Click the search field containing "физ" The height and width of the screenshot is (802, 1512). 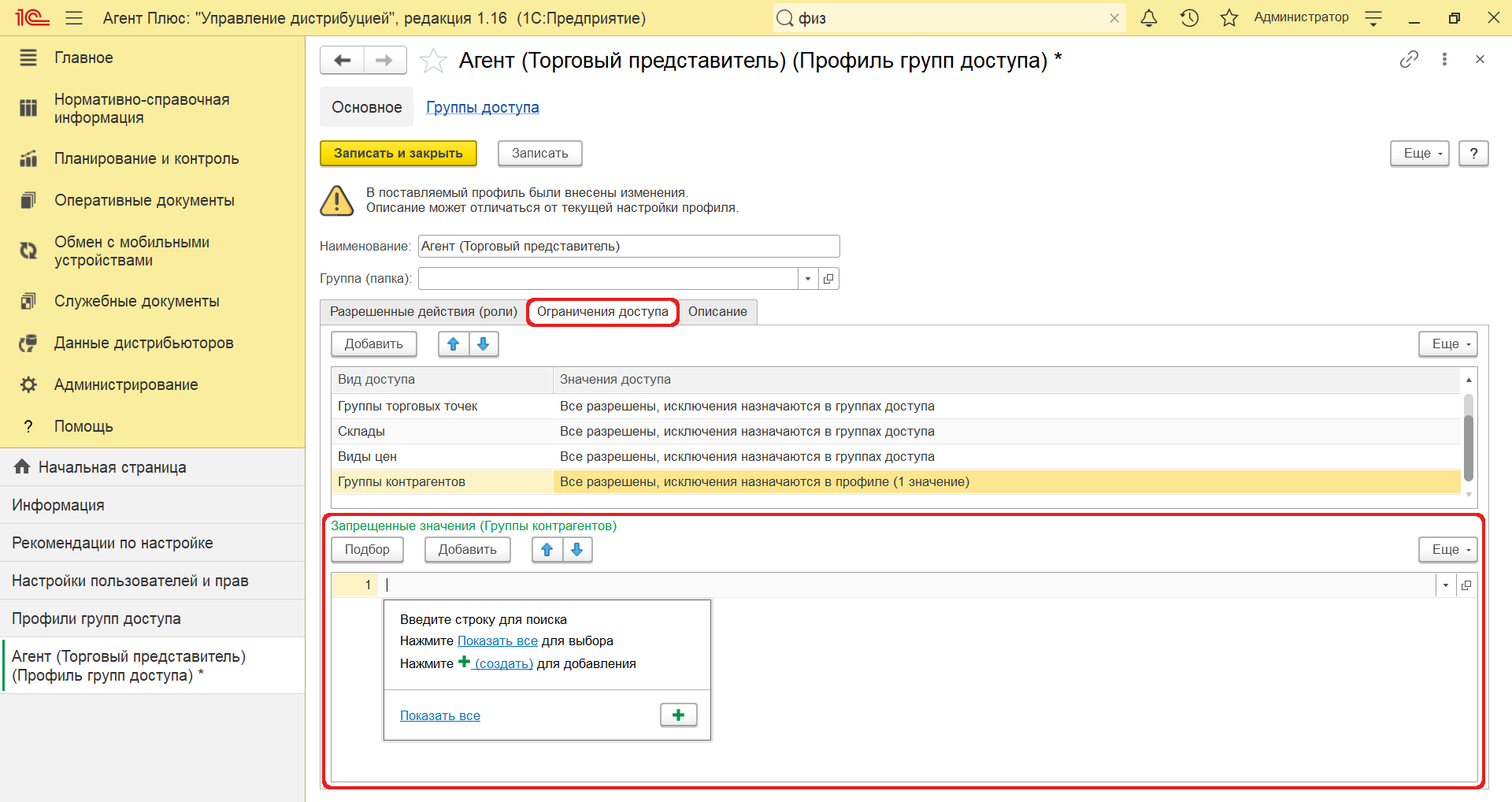949,18
